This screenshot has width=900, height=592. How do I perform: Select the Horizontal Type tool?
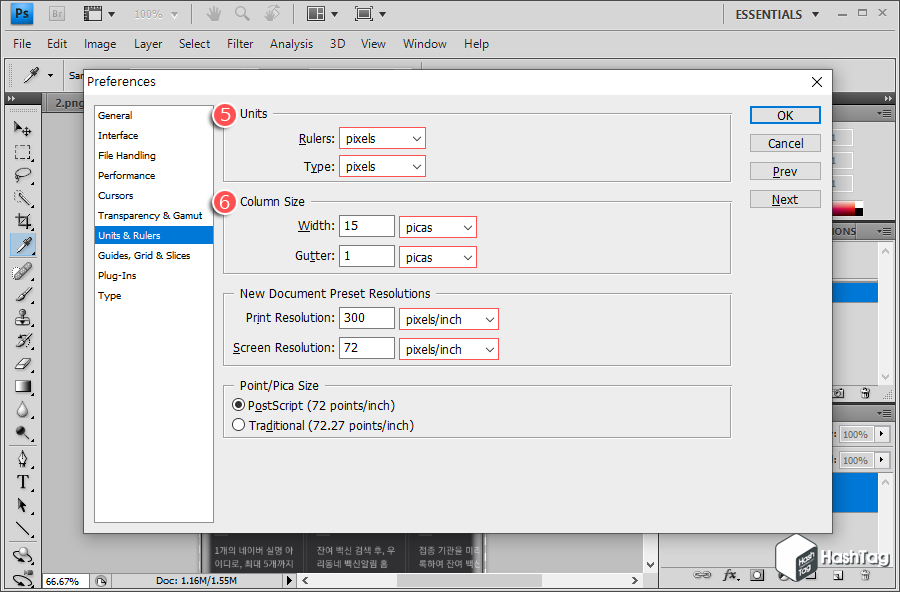click(x=22, y=482)
